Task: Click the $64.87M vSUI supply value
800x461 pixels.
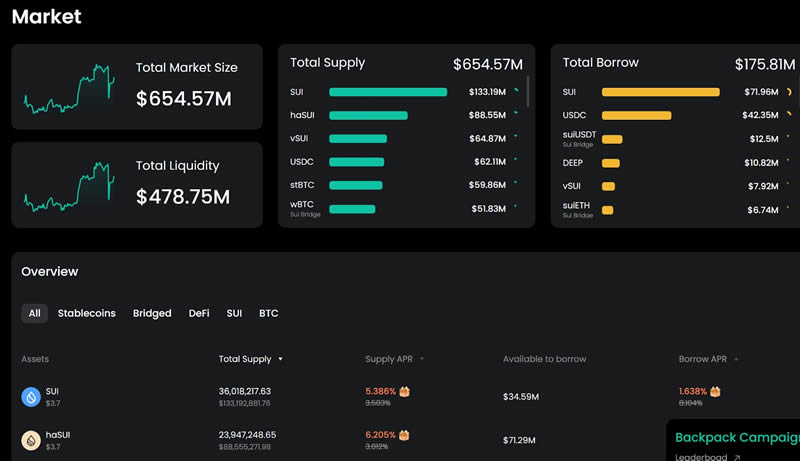Action: pos(488,139)
